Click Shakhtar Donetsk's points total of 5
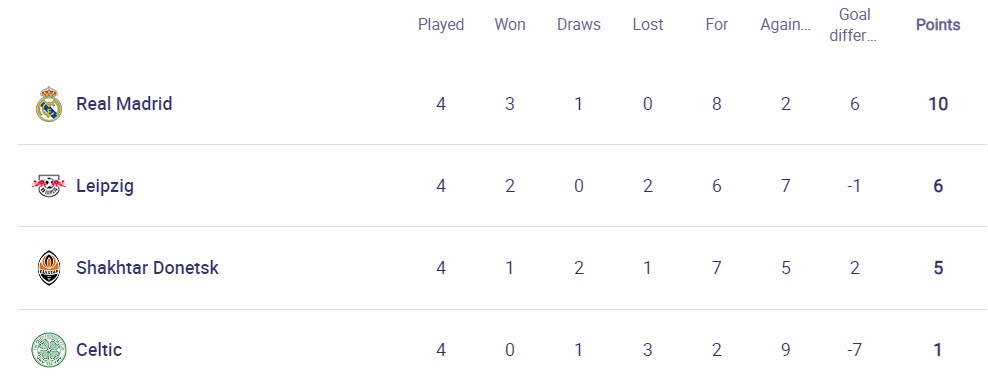Screen dimensions: 988x383 point(938,268)
